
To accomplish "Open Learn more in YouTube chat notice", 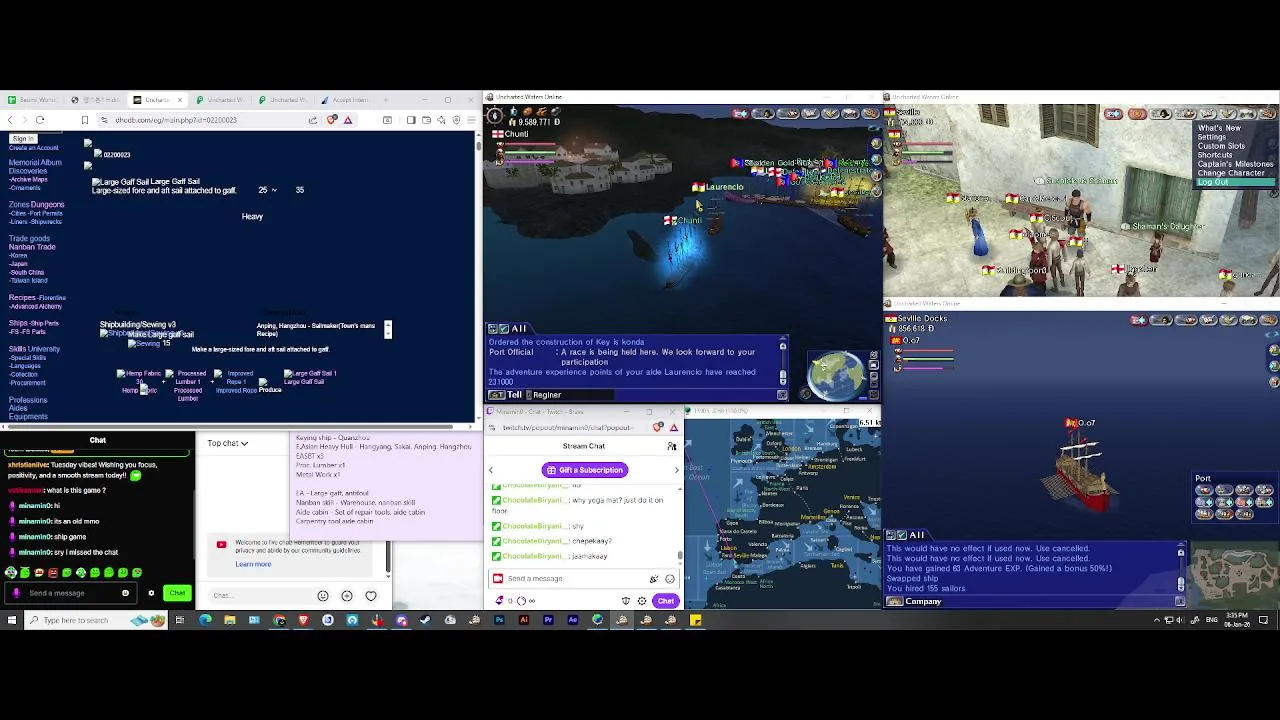I will [253, 564].
